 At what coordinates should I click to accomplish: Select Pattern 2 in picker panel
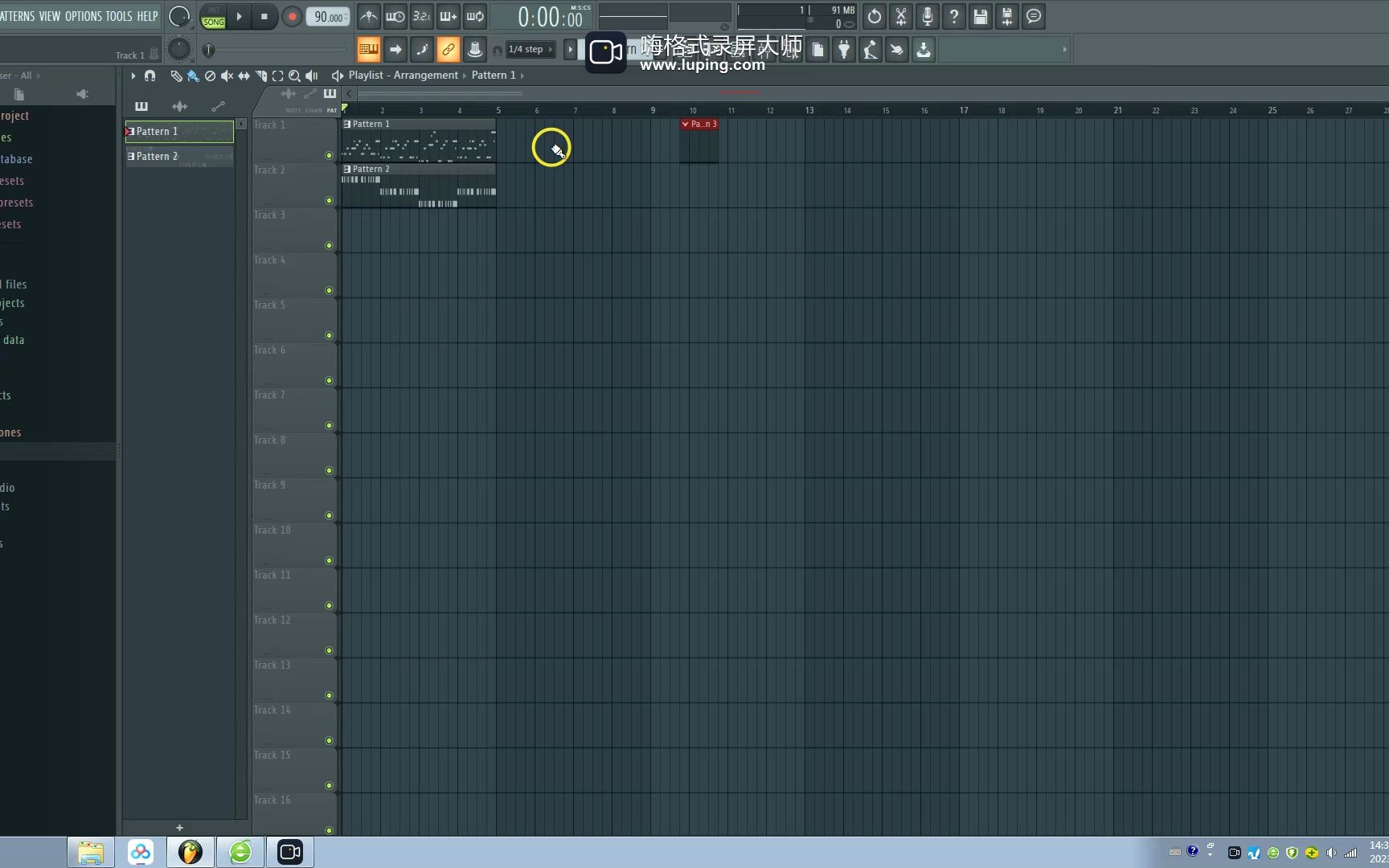click(x=179, y=156)
